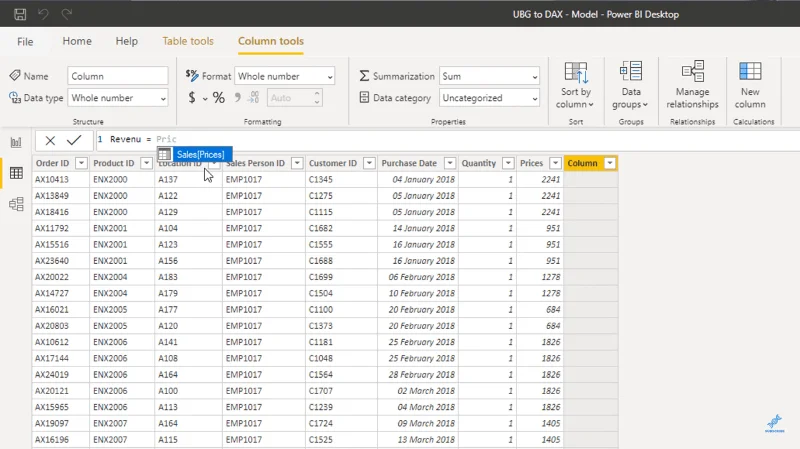The height and width of the screenshot is (449, 800).
Task: Click the column Name input field
Action: [x=118, y=77]
